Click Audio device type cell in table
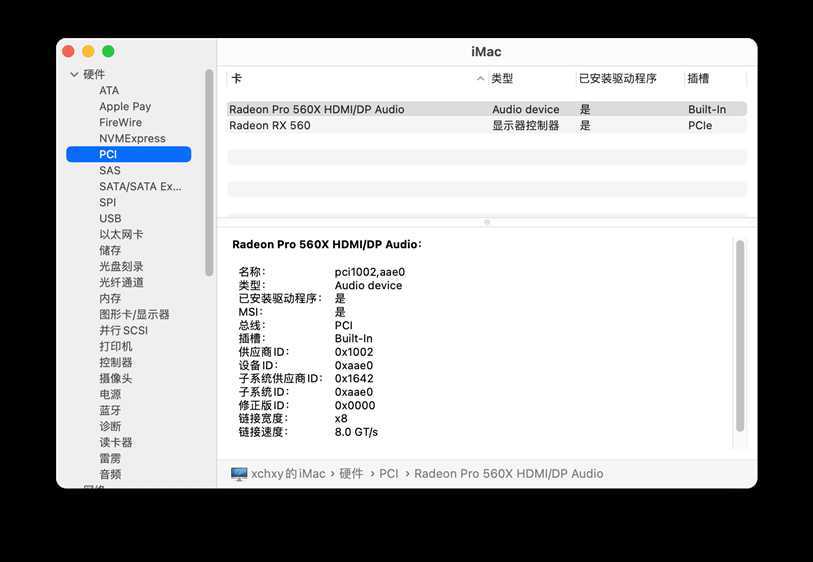This screenshot has width=813, height=562. point(526,109)
